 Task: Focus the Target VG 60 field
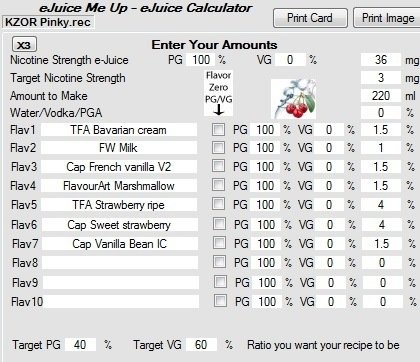[x=201, y=345]
